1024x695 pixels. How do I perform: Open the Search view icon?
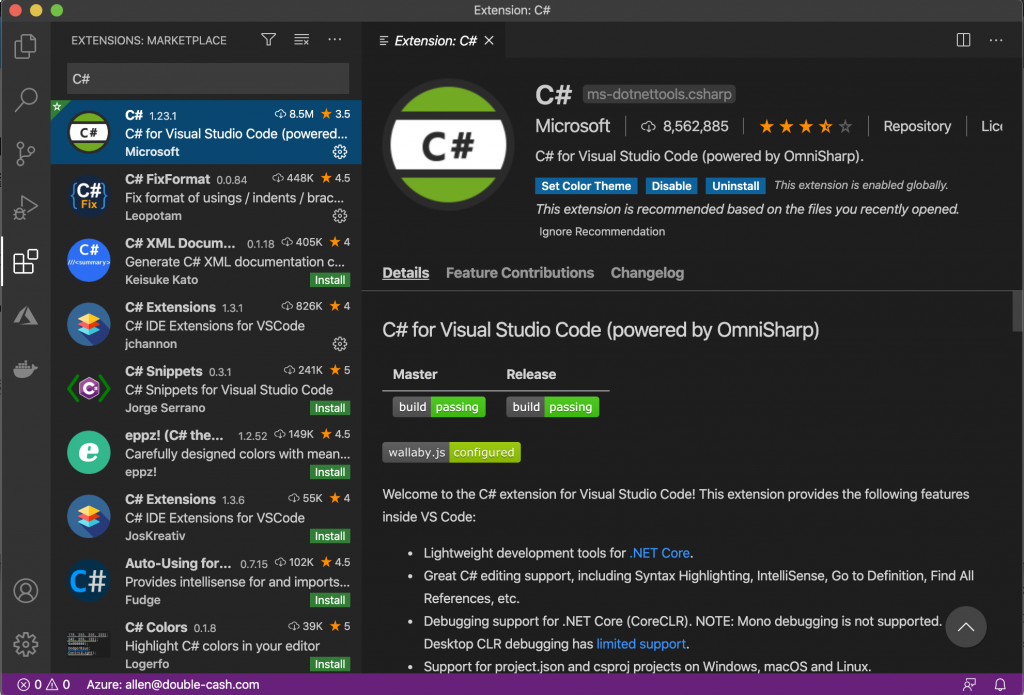pos(26,100)
